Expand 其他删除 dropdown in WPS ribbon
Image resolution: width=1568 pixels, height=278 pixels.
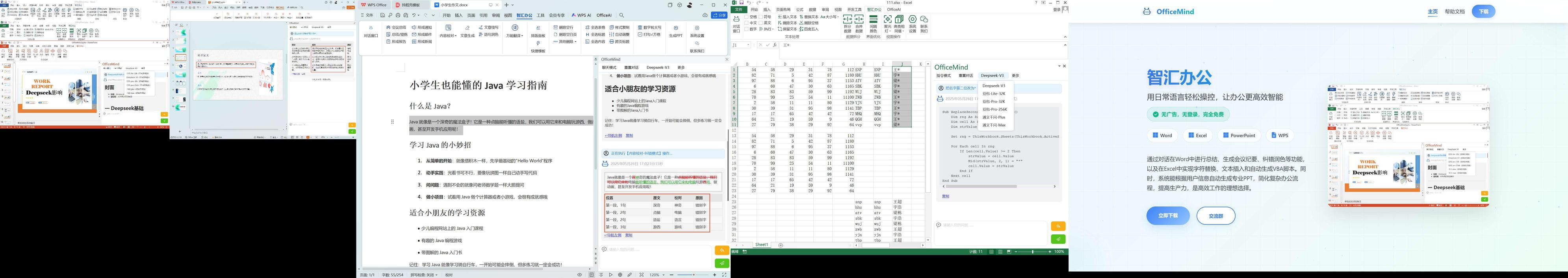pyautogui.click(x=566, y=41)
